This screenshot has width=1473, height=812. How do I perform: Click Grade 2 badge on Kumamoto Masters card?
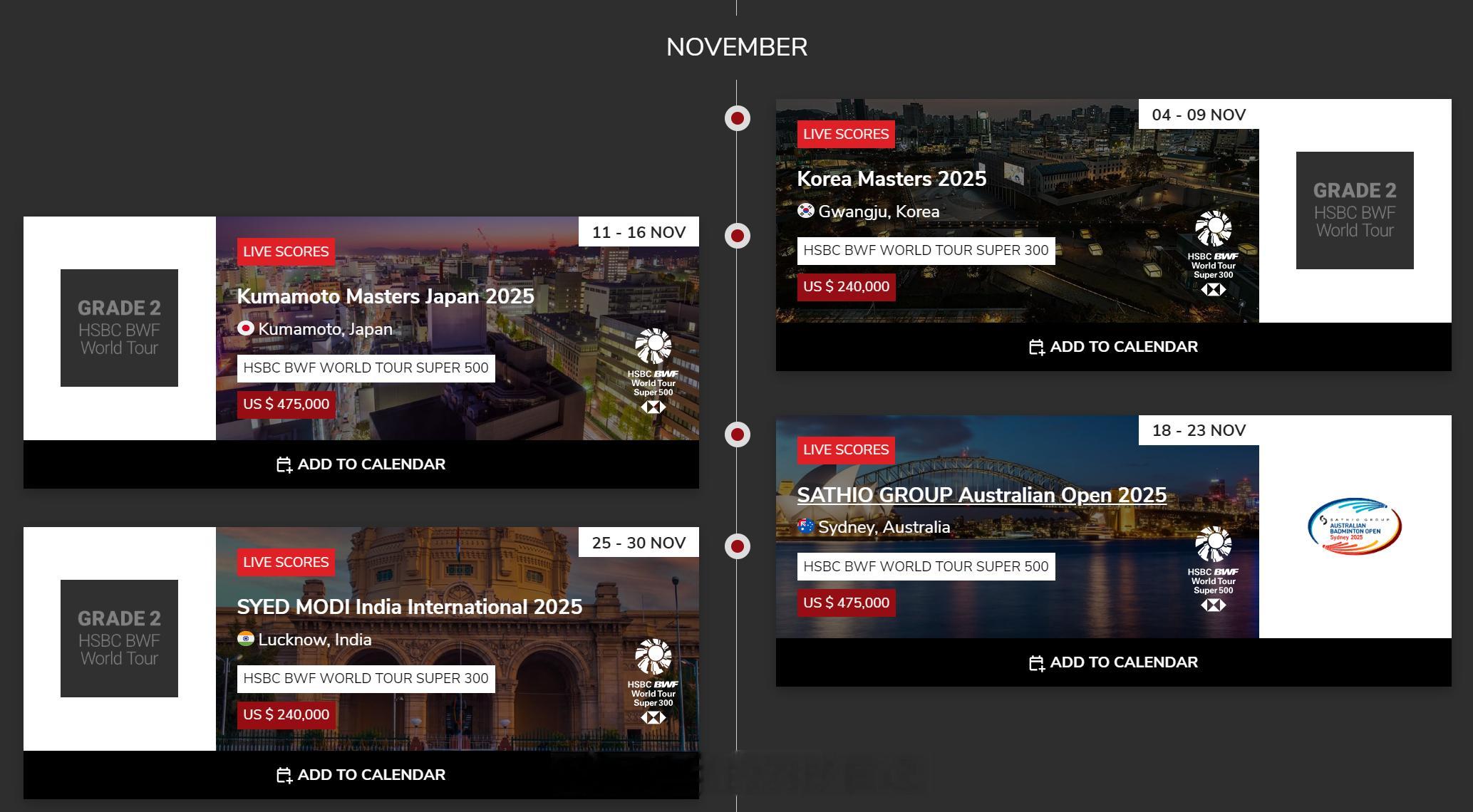119,328
